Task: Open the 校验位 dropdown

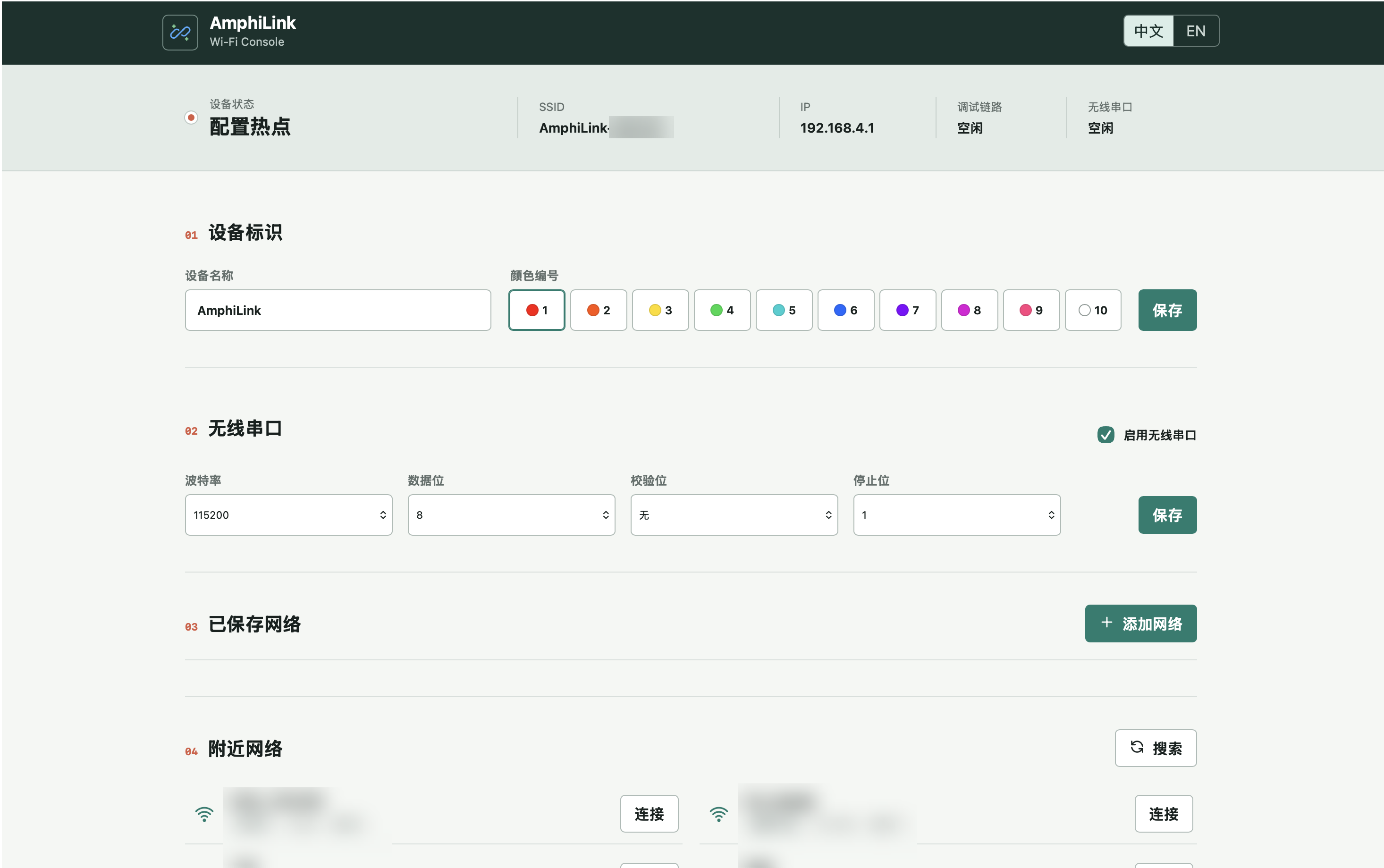Action: pos(734,515)
